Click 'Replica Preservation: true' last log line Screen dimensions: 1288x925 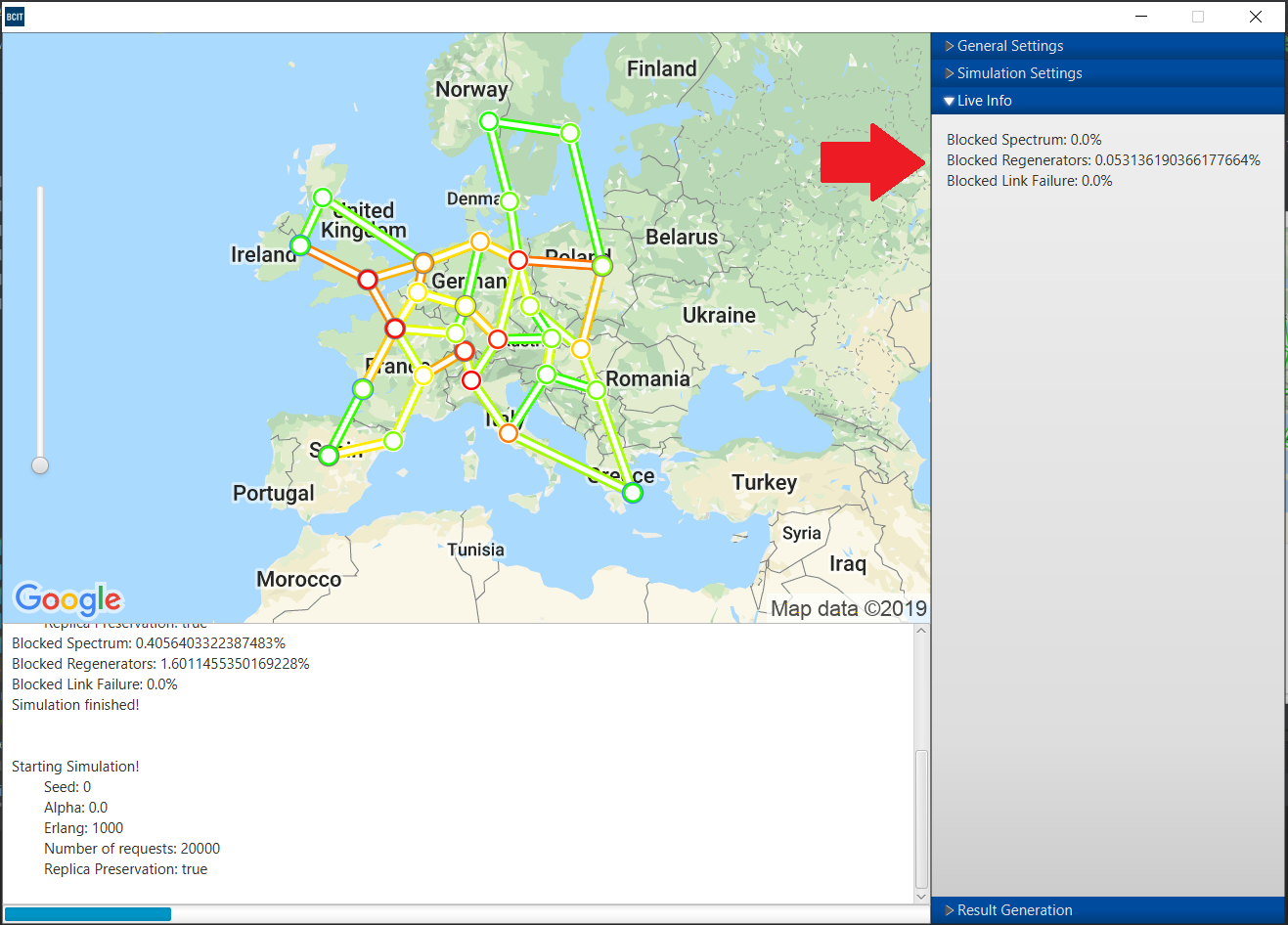tap(125, 869)
